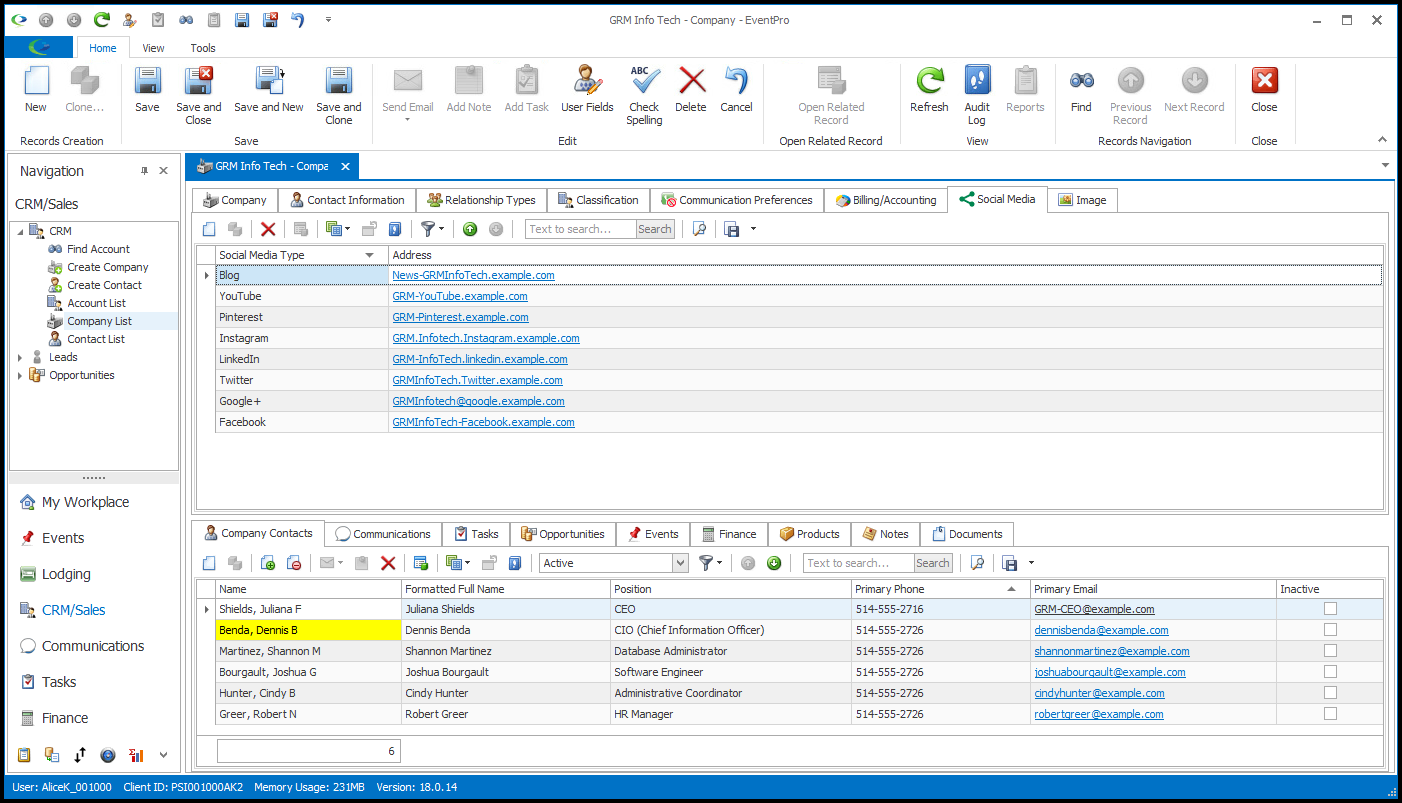Image resolution: width=1402 pixels, height=803 pixels.
Task: Toggle the Inactive checkbox for Greer, Robert N
Action: [x=1330, y=714]
